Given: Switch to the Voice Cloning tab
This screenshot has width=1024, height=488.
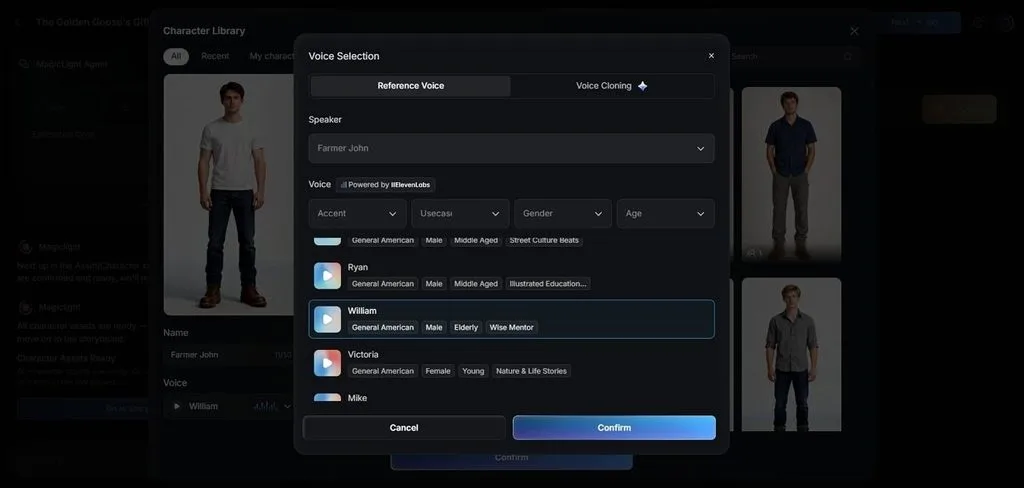Looking at the screenshot, I should coord(612,86).
